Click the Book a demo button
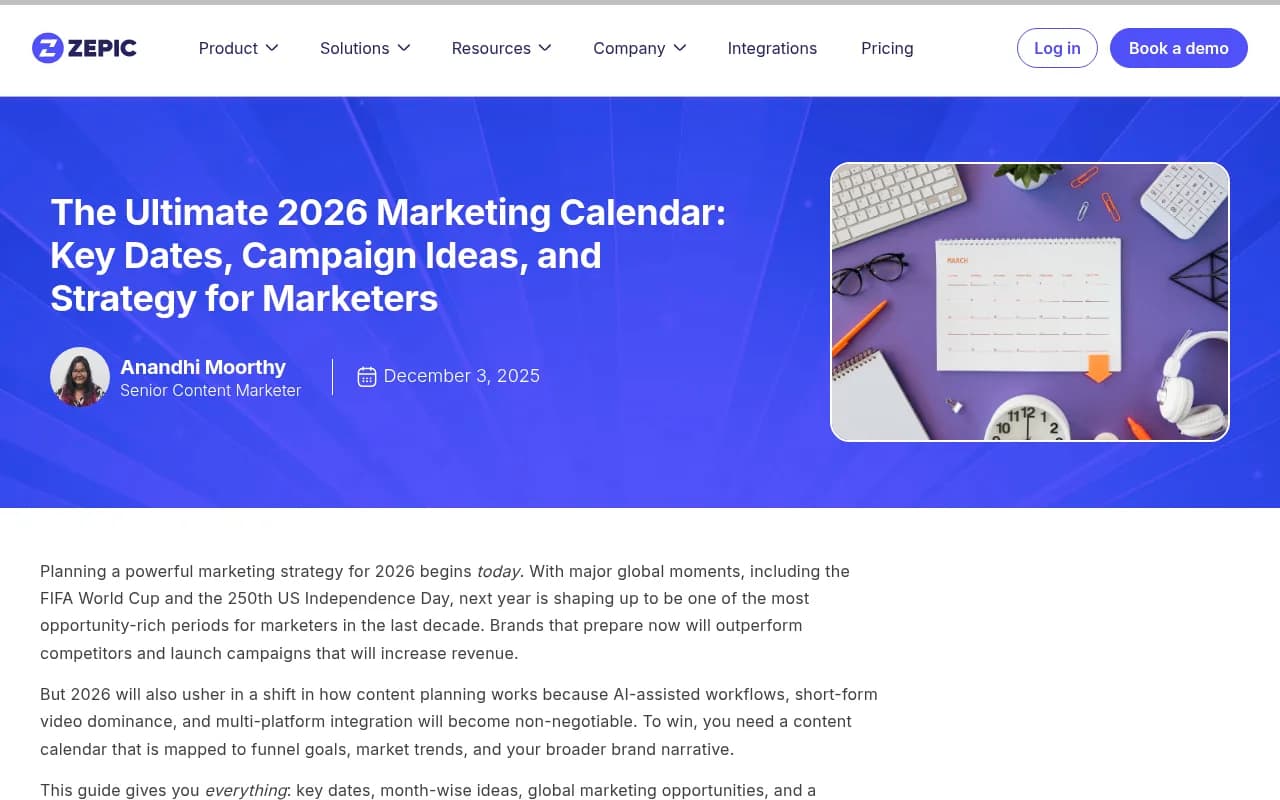 coord(1178,47)
